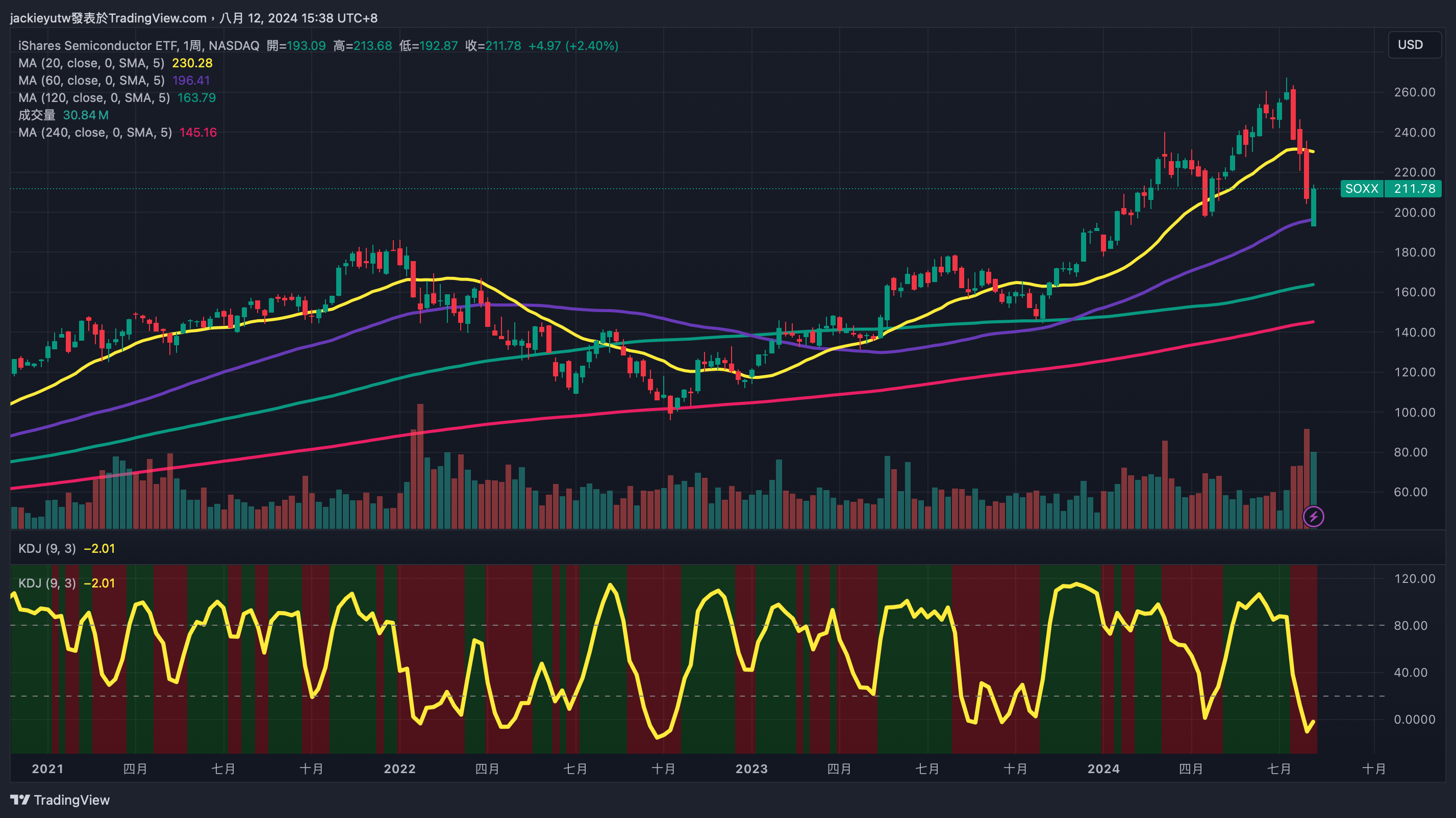Click the iShares Semiconductor ETF title

click(97, 46)
